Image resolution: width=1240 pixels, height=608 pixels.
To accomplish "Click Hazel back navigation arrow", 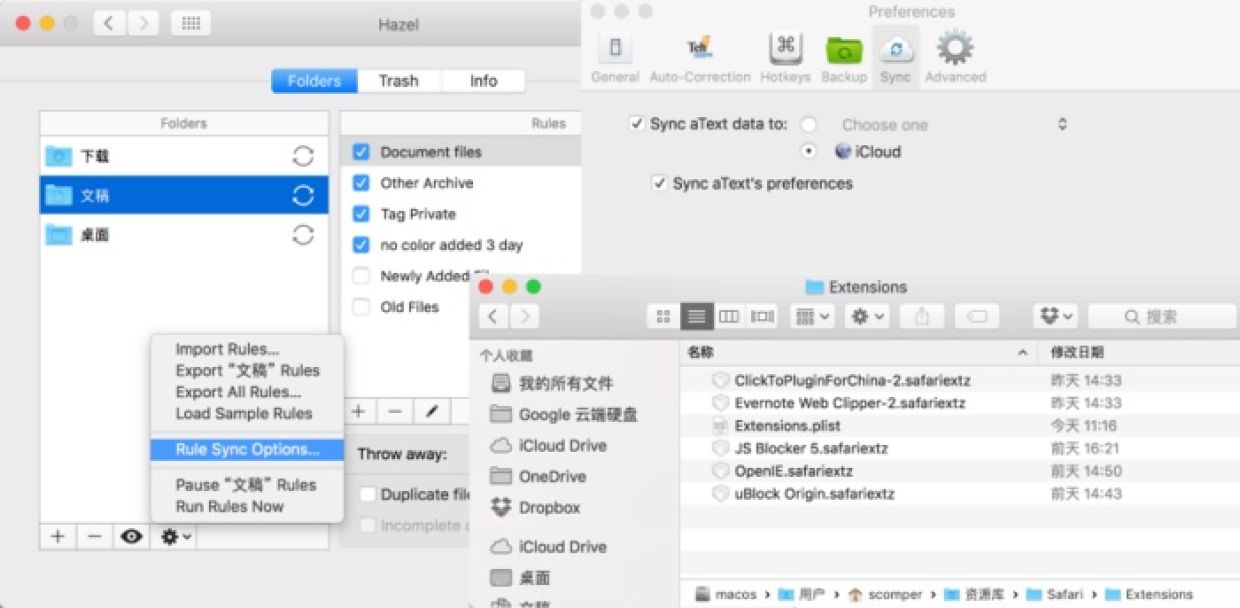I will pyautogui.click(x=109, y=22).
